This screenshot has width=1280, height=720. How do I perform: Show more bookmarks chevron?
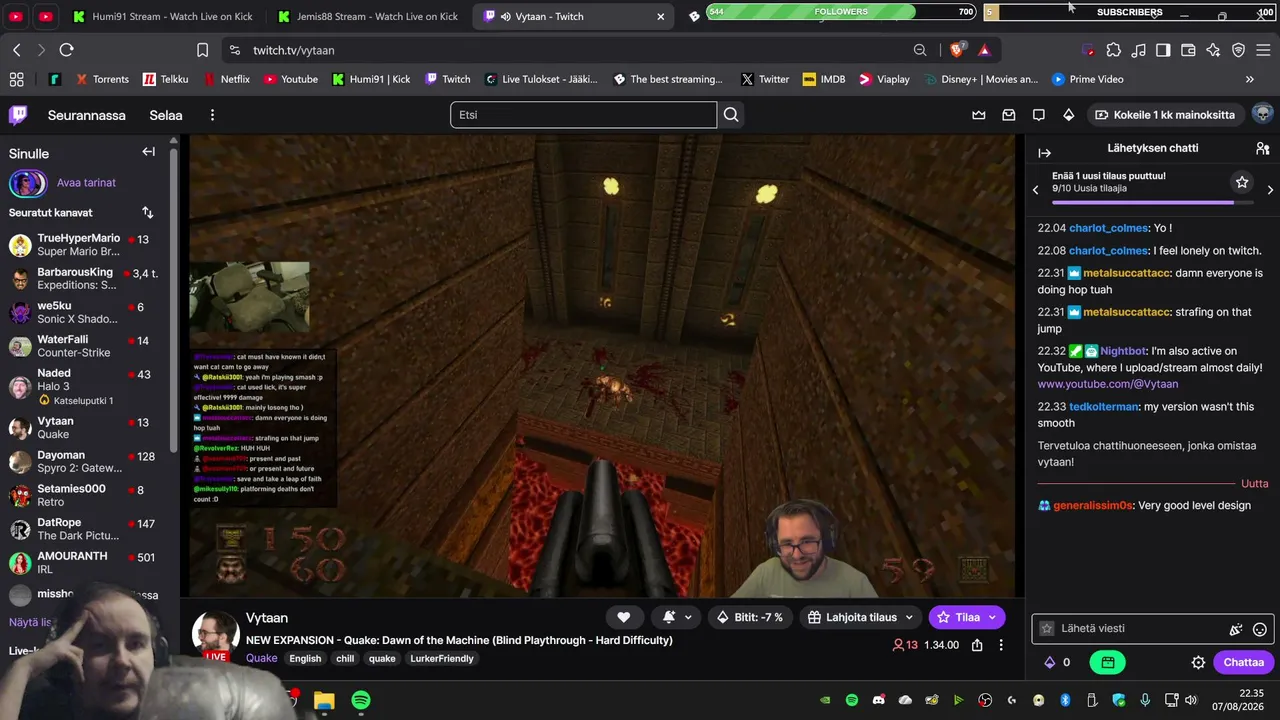click(1249, 79)
